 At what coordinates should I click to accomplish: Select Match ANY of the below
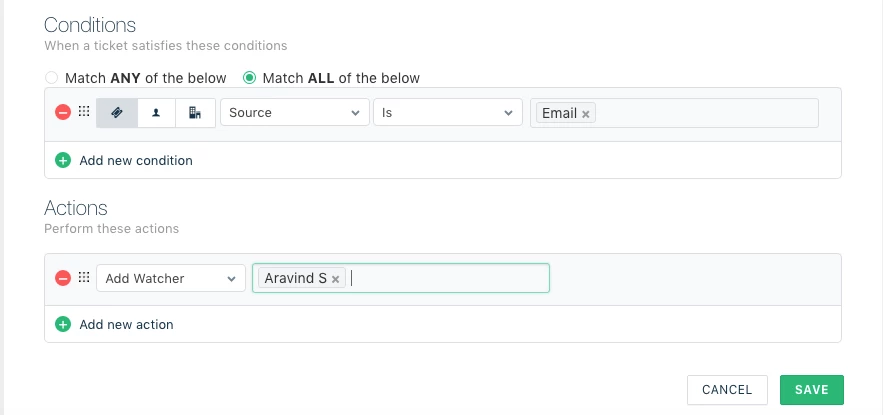tap(52, 77)
